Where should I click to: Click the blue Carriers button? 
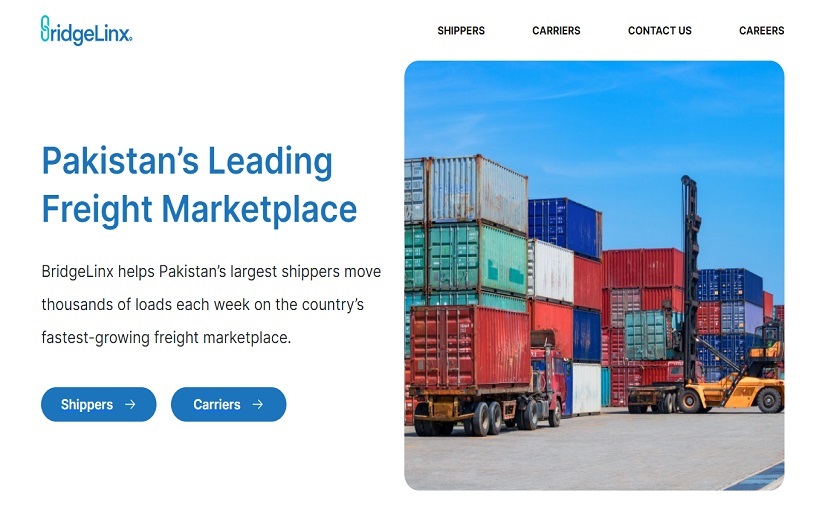coord(228,404)
